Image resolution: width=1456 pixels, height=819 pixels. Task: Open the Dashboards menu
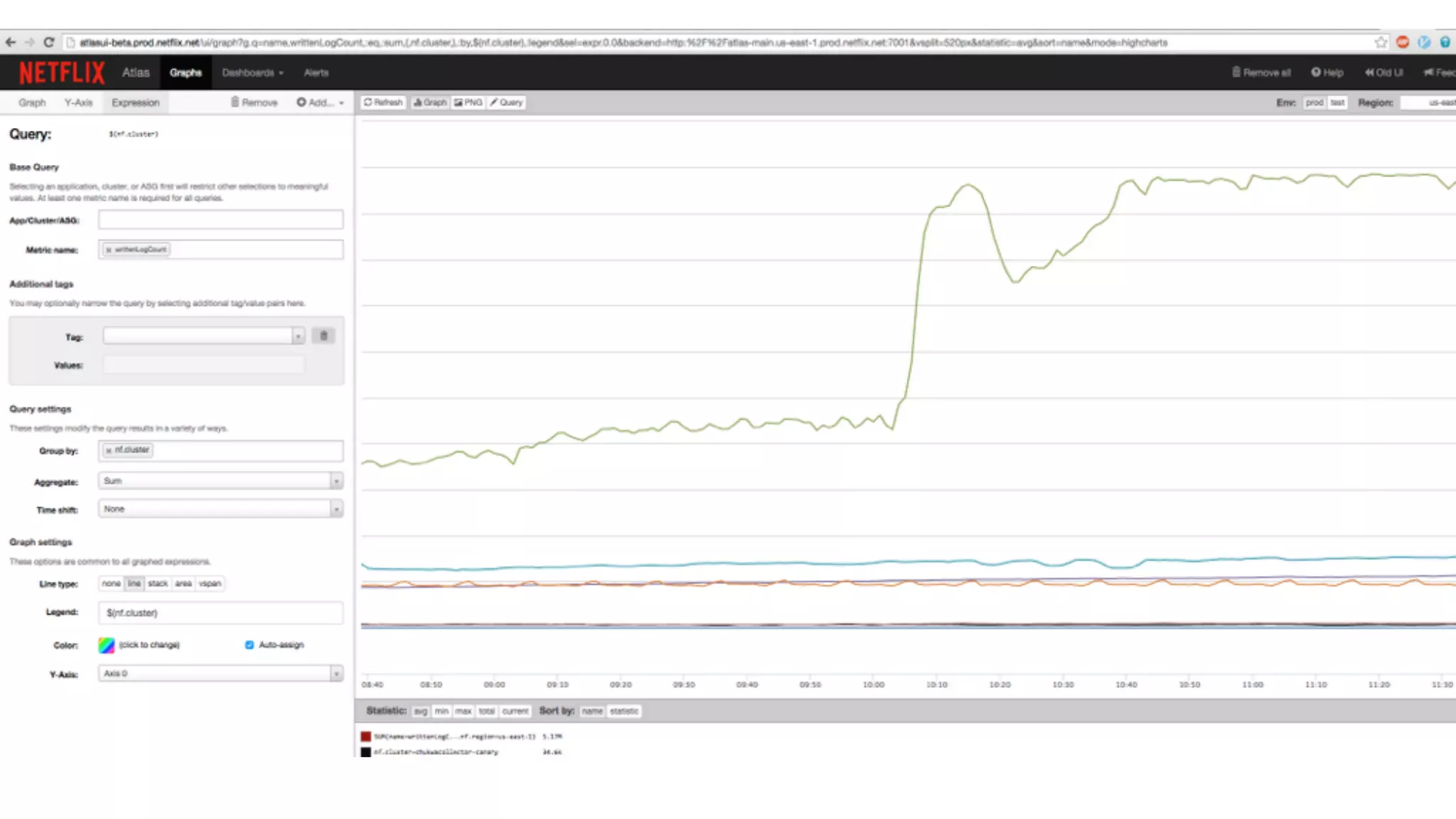(x=252, y=73)
